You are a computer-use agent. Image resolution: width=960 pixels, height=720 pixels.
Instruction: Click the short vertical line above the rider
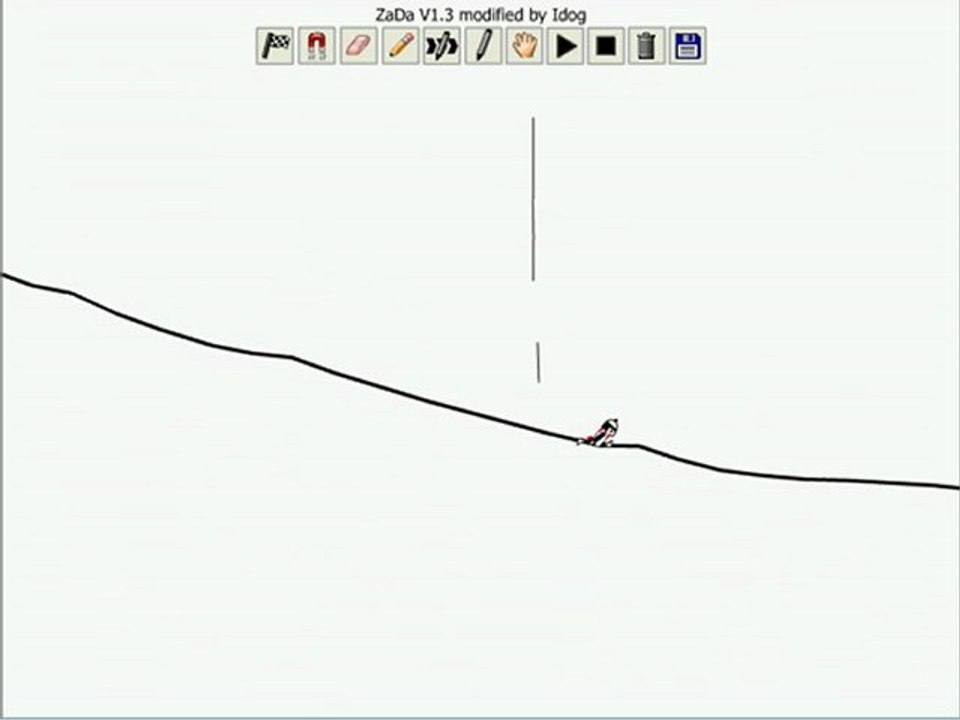pos(538,362)
